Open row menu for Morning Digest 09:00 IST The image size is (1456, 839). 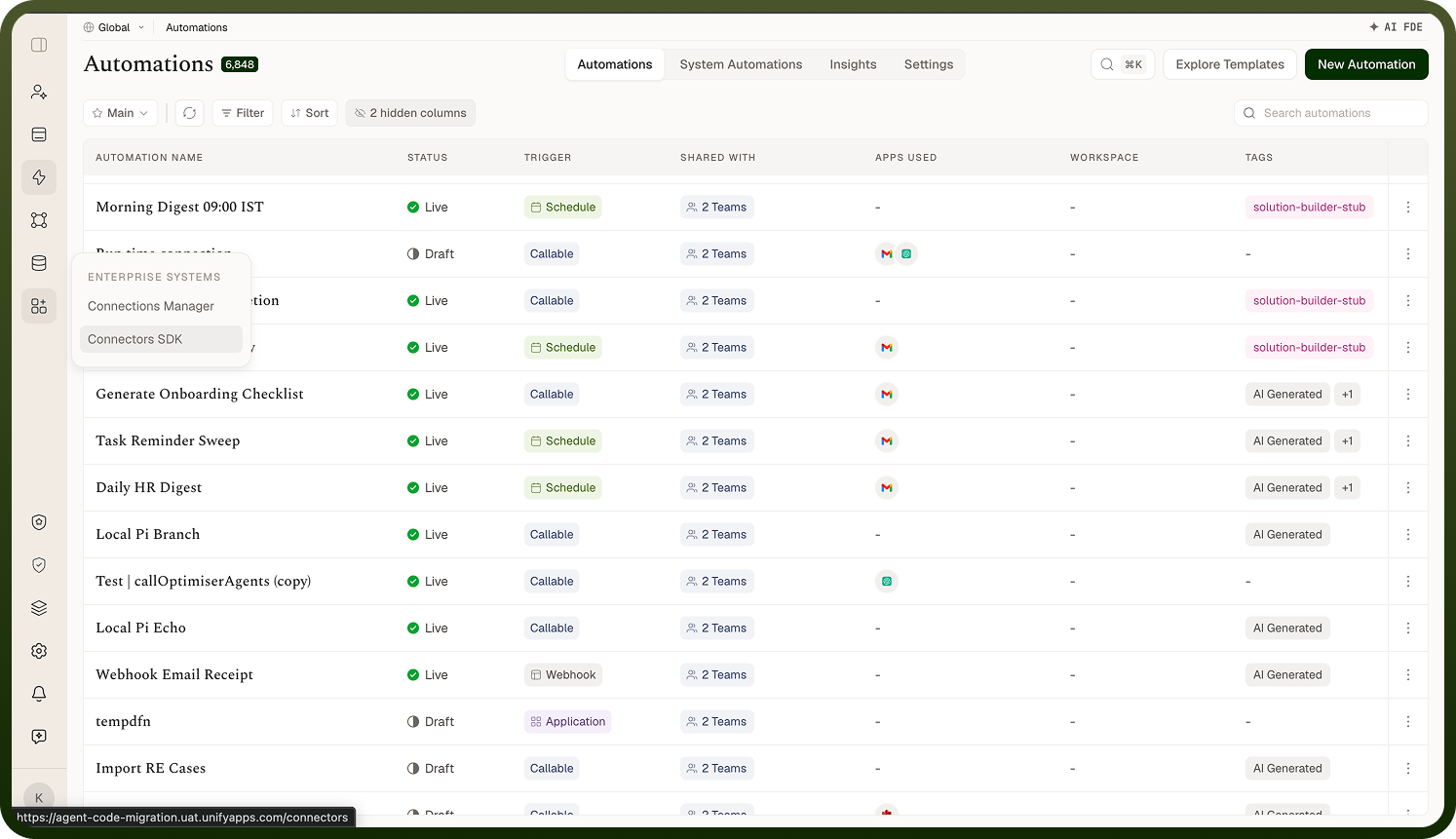pyautogui.click(x=1408, y=208)
